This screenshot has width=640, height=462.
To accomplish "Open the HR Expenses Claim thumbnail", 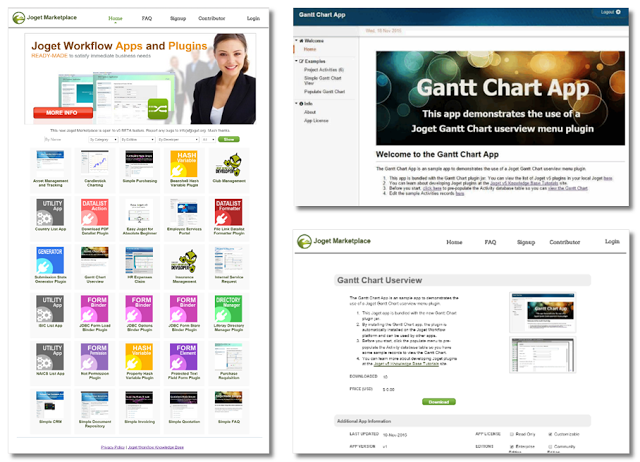I will click(x=139, y=260).
